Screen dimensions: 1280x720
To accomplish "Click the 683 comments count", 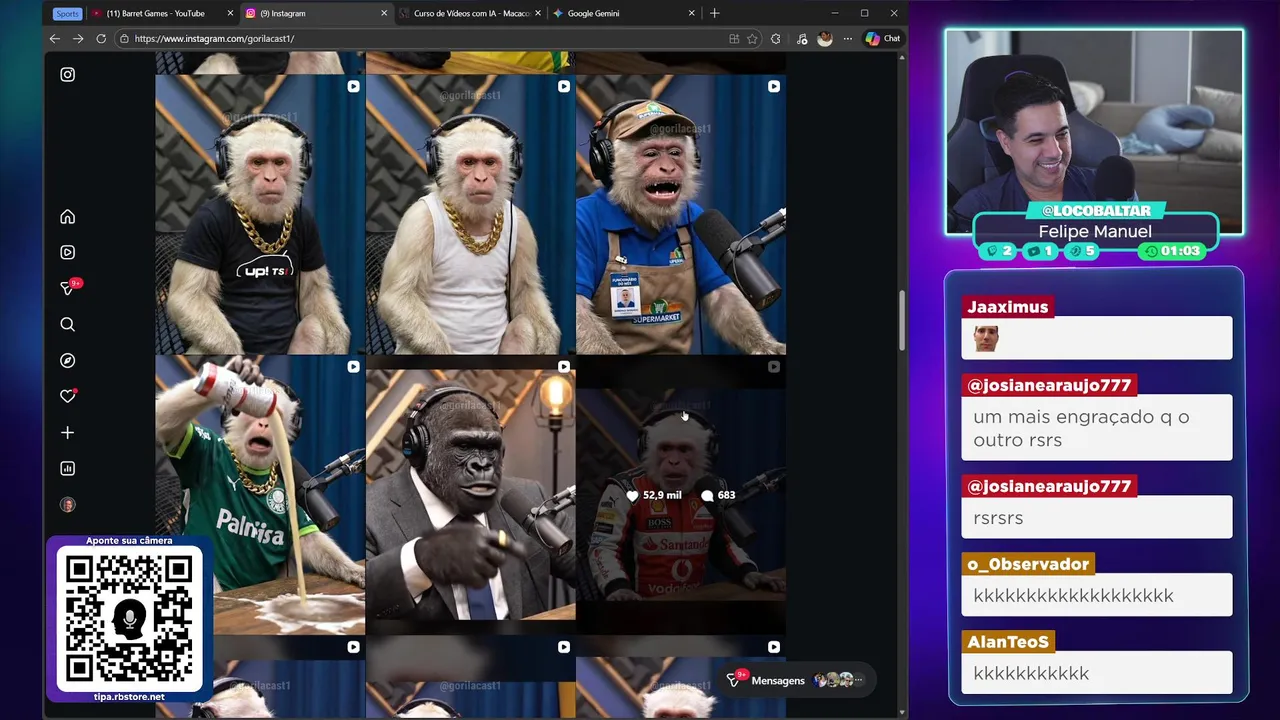I will tap(719, 495).
